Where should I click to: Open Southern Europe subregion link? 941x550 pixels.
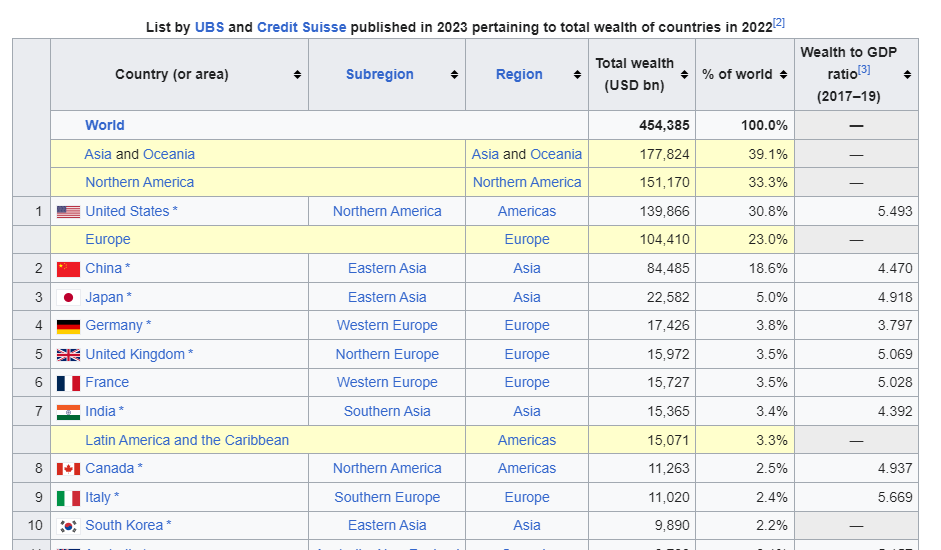[387, 497]
